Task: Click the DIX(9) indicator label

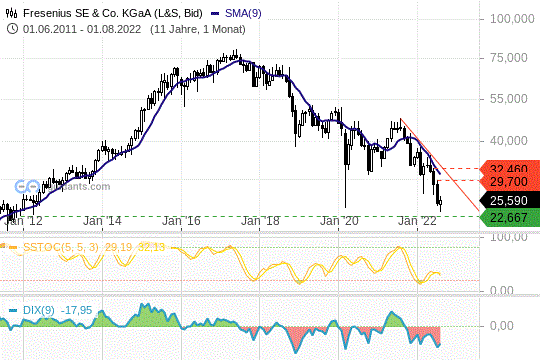Action: coord(39,310)
